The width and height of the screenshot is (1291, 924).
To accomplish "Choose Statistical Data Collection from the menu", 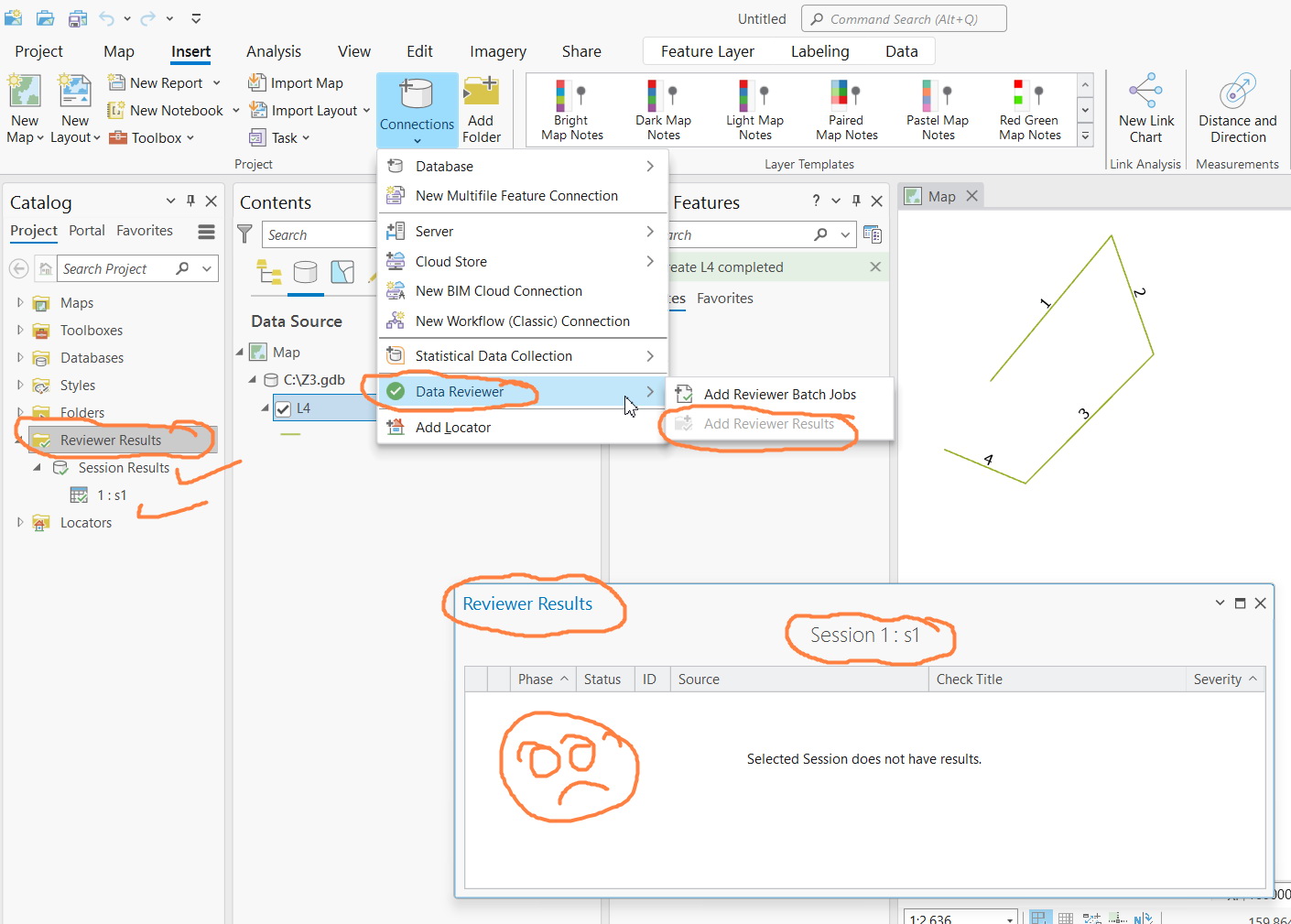I will tap(523, 355).
